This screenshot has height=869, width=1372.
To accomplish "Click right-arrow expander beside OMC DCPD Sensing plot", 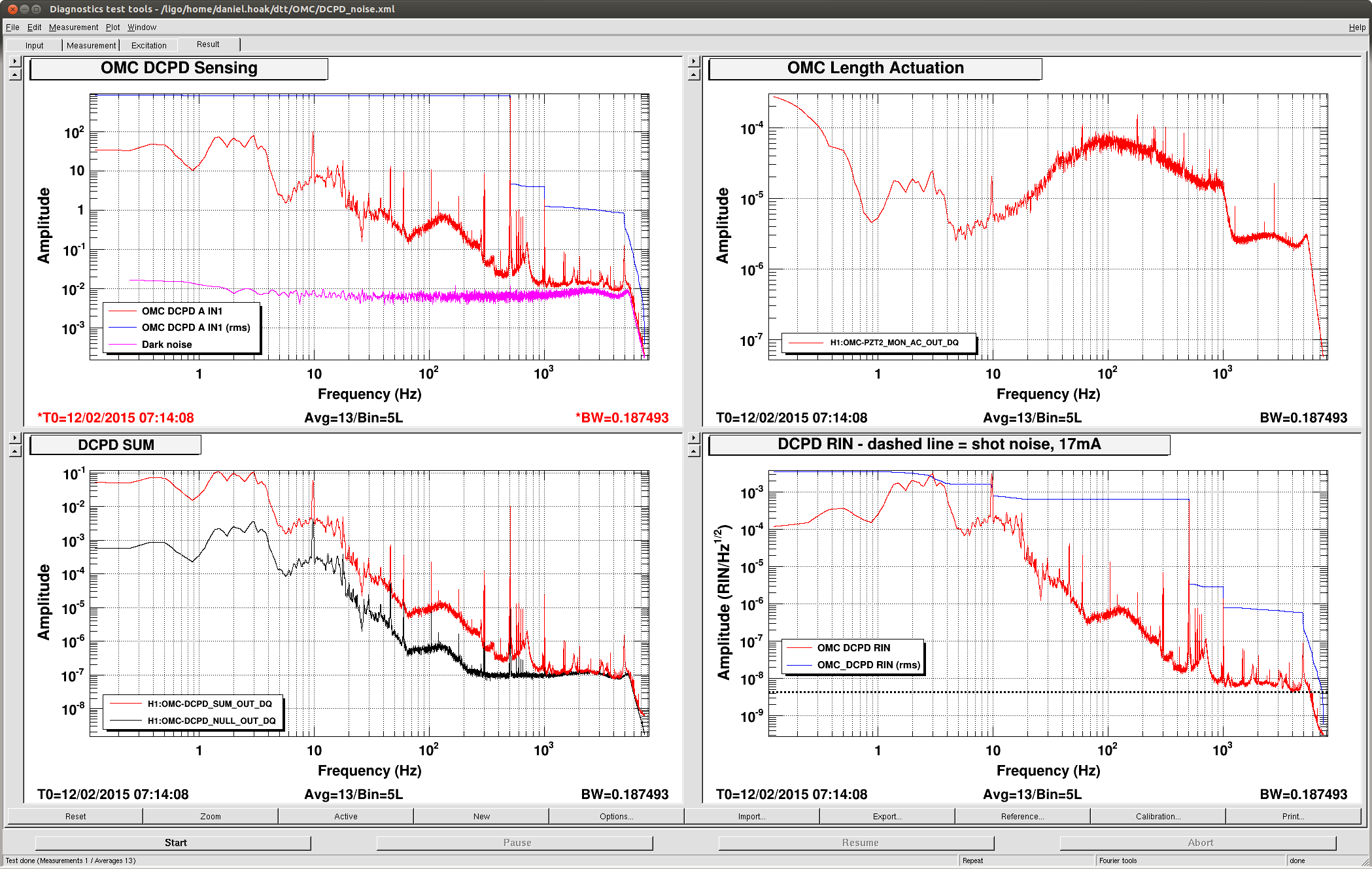I will tap(16, 61).
